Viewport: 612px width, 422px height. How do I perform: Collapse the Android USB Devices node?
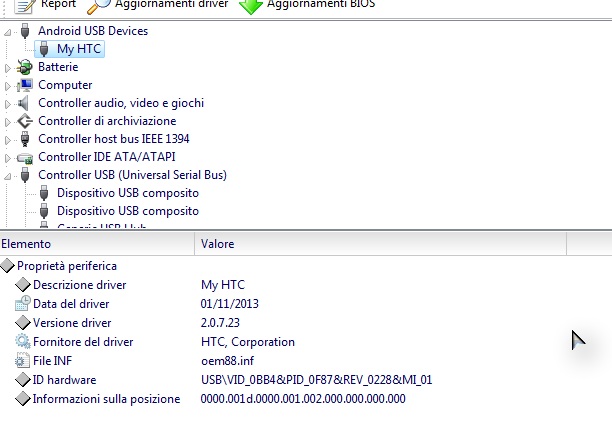pyautogui.click(x=9, y=31)
